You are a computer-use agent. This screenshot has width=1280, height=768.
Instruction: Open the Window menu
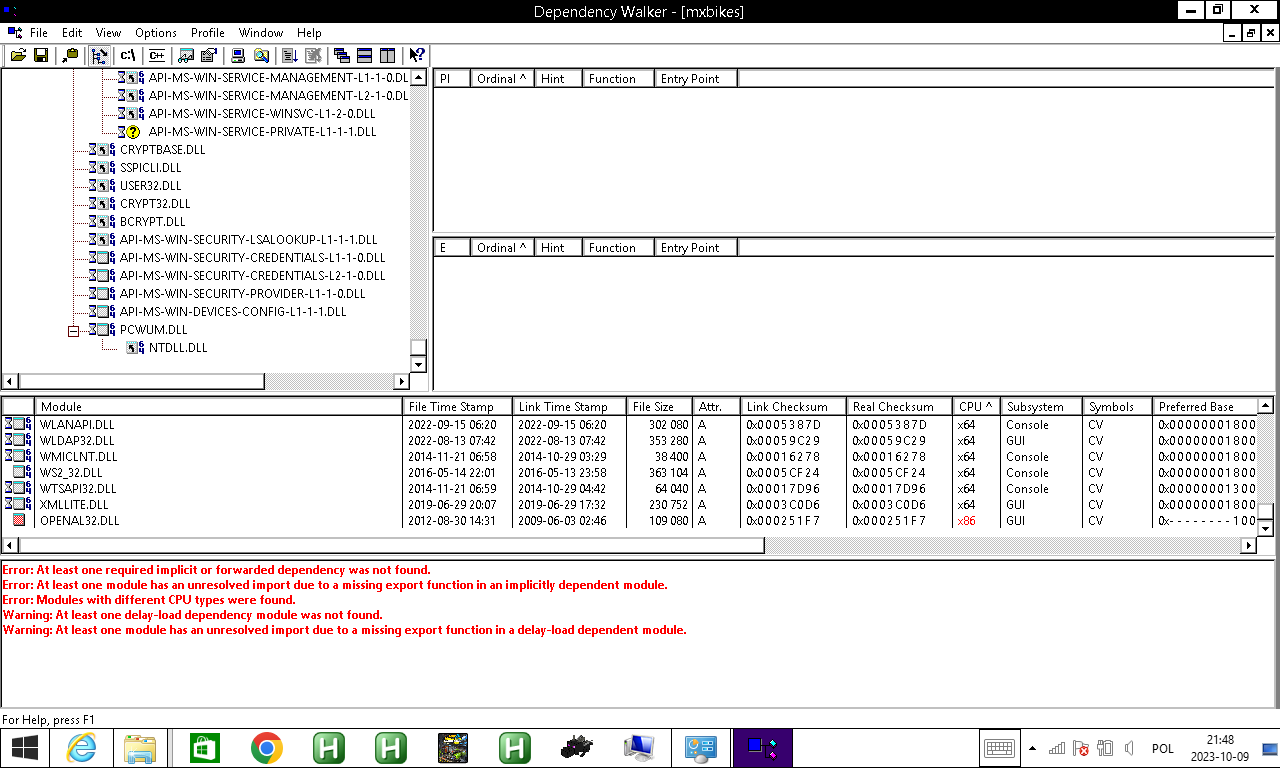click(x=262, y=33)
